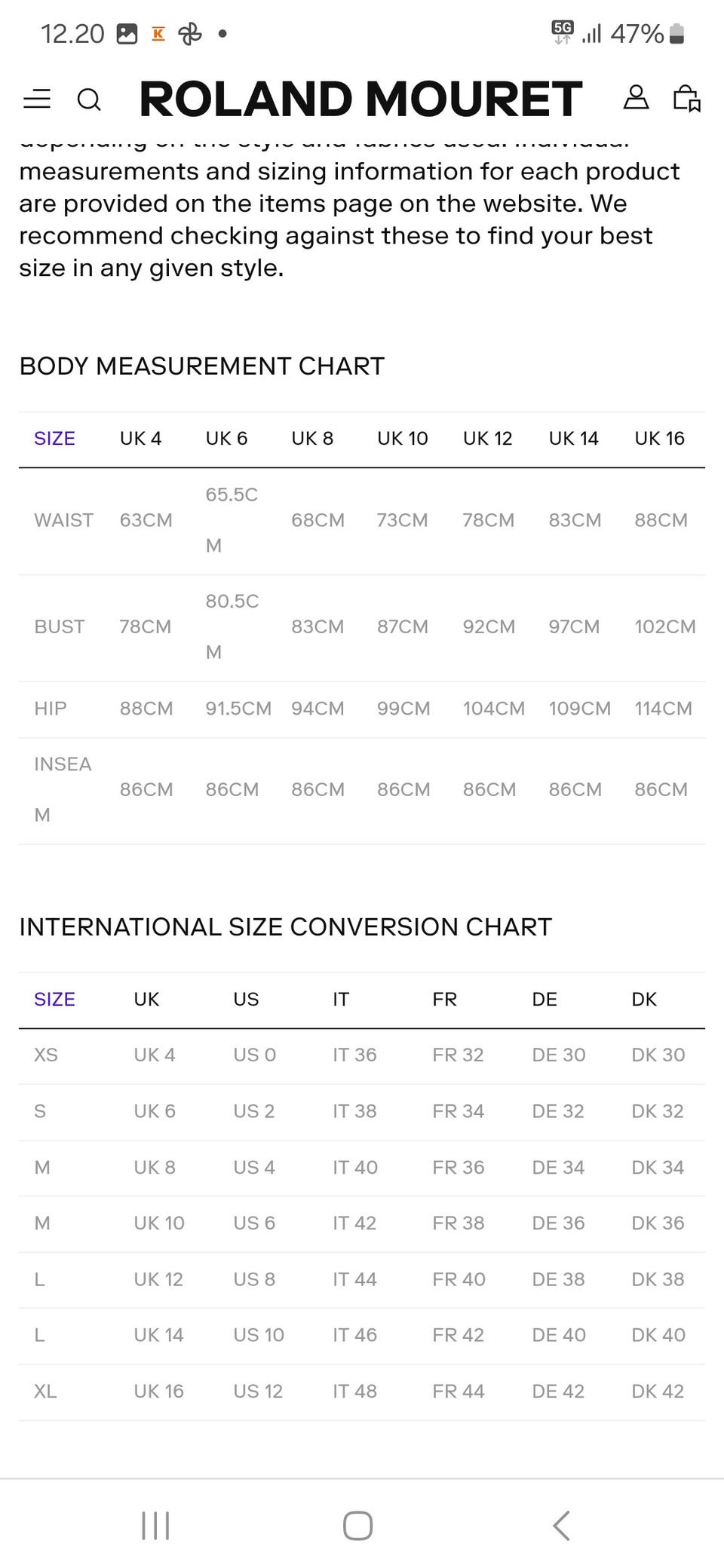
Task: Tap the gallery notification icon in status bar
Action: tap(127, 34)
